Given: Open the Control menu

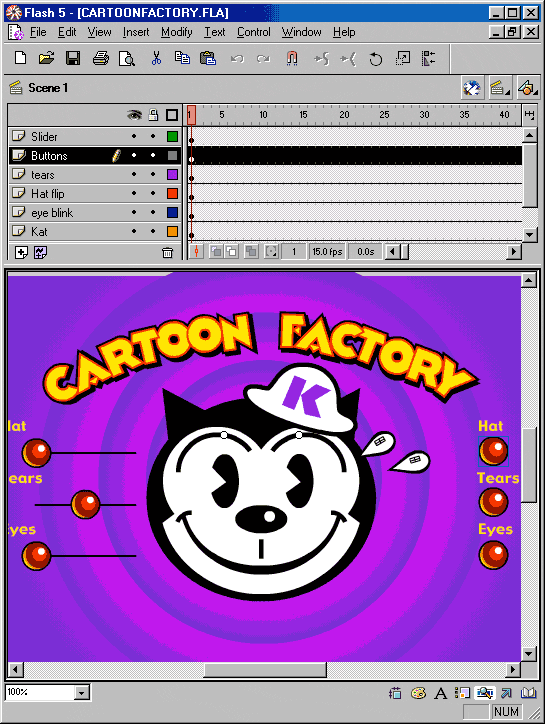Looking at the screenshot, I should point(254,32).
